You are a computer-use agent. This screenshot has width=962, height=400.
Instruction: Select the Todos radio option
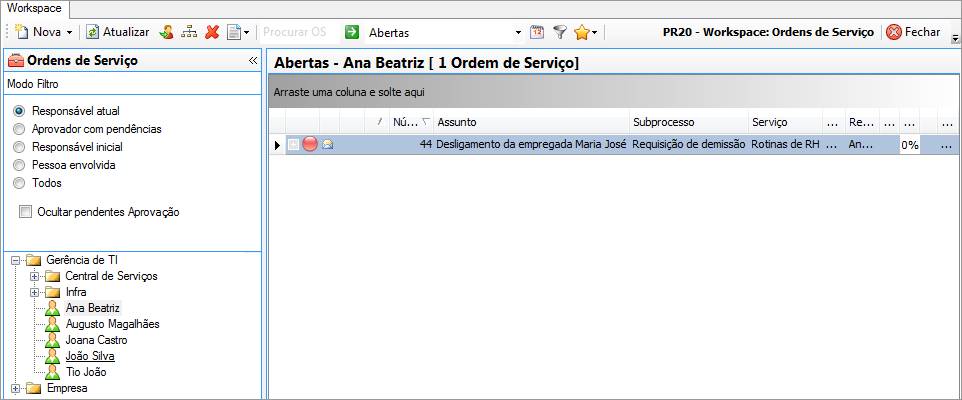20,182
